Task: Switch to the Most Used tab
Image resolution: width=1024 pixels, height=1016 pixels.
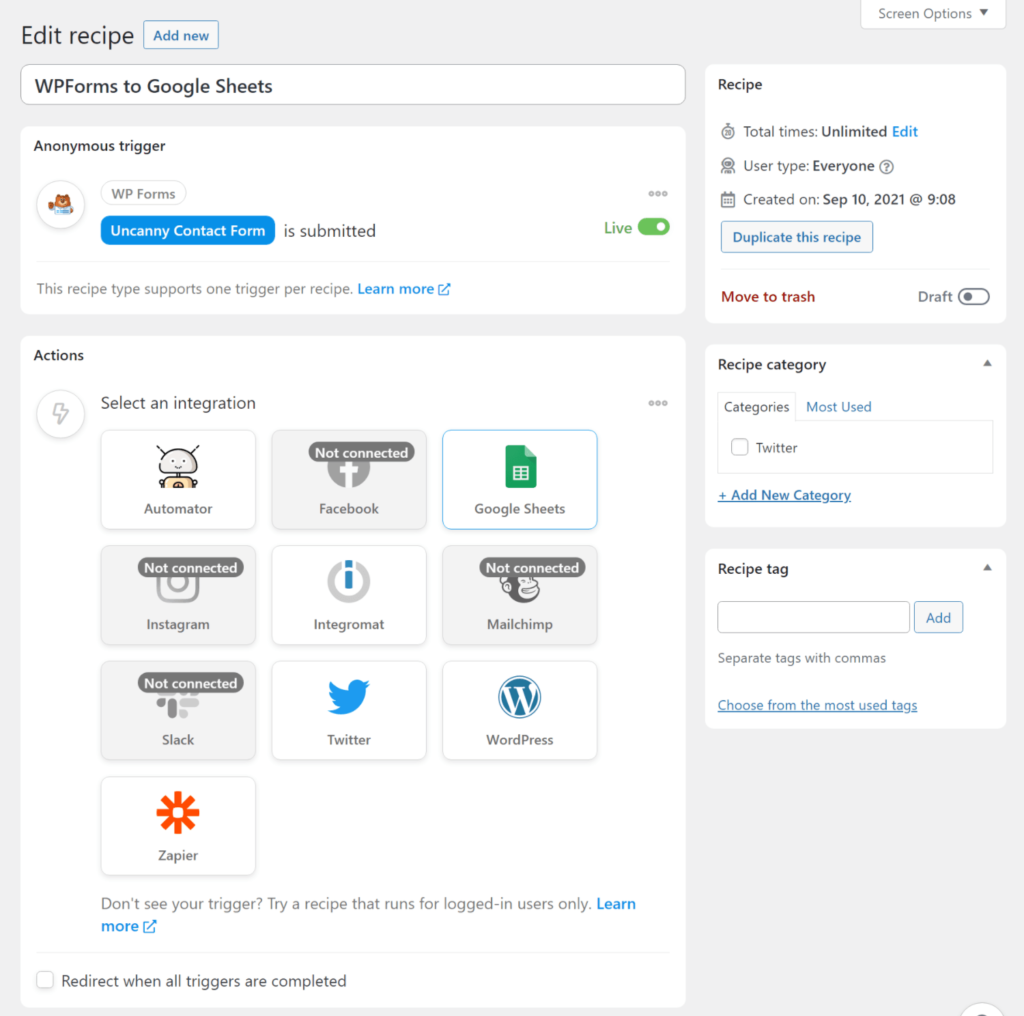Action: 839,407
